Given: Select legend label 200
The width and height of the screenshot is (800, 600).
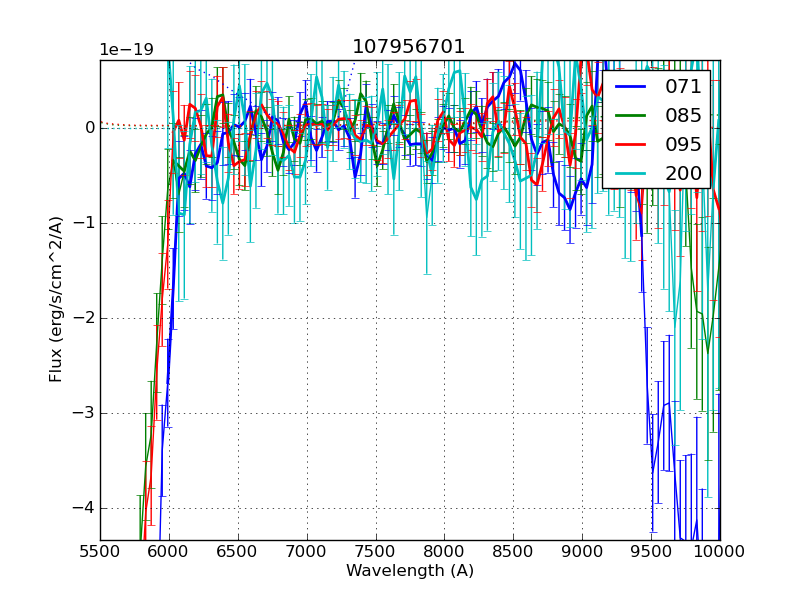Looking at the screenshot, I should pos(683,173).
